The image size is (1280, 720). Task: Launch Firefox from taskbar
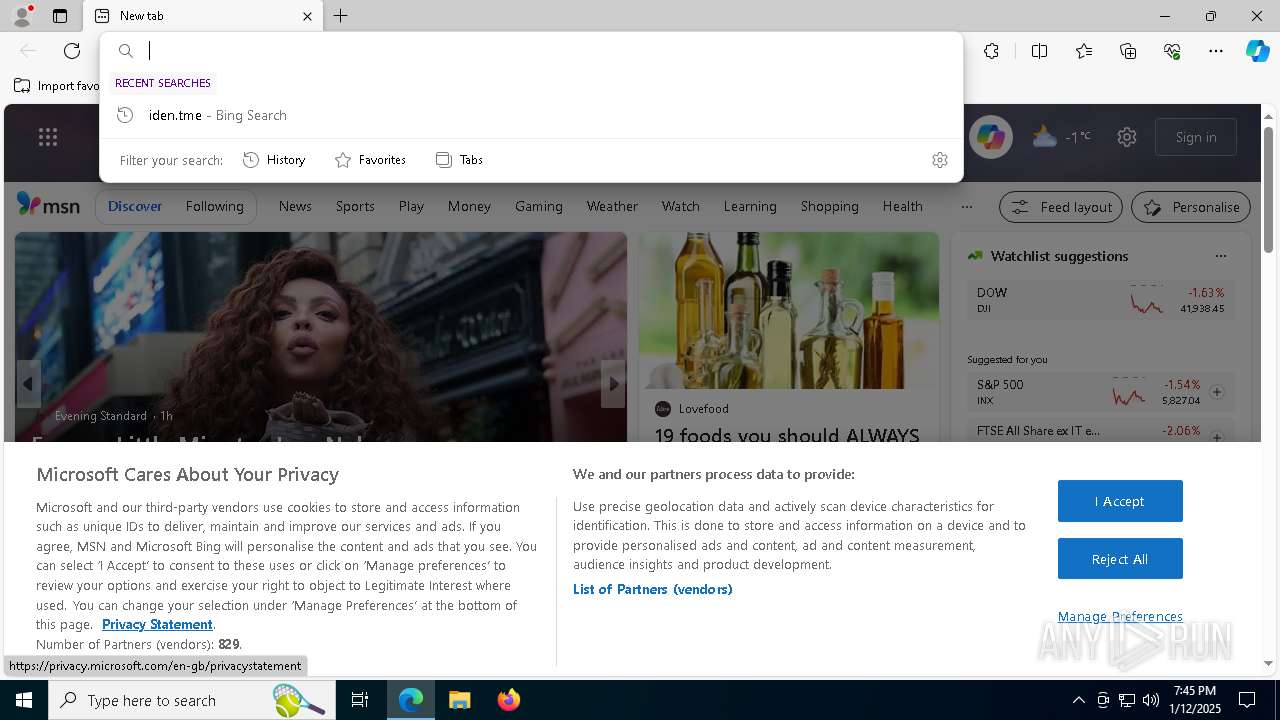point(508,700)
